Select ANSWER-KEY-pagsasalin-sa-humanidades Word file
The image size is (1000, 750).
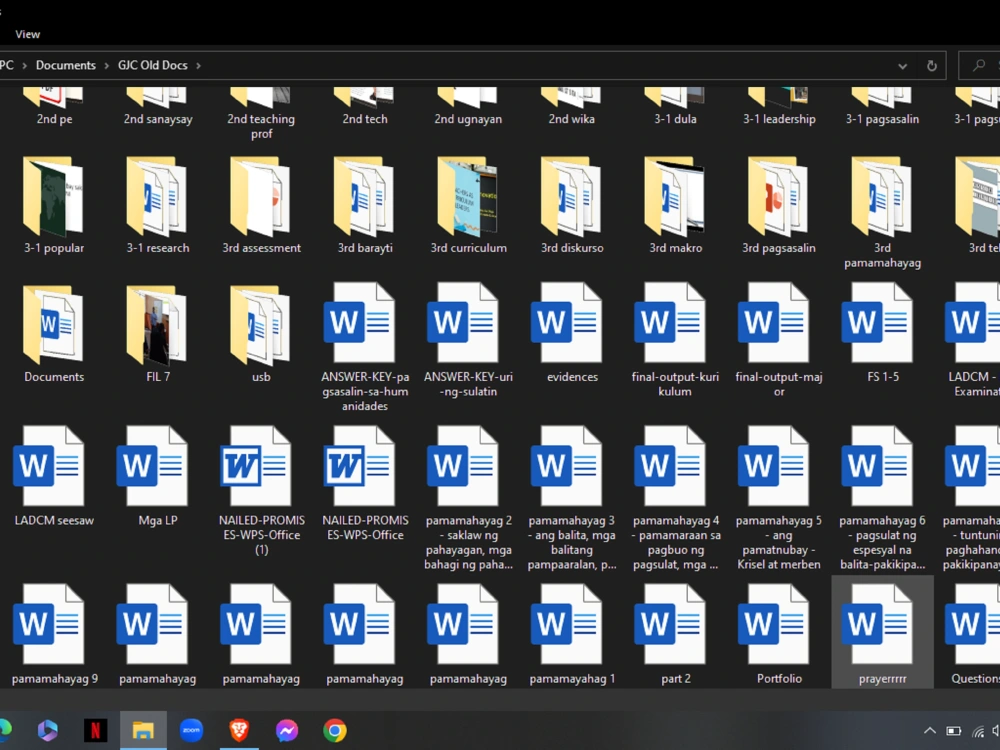[365, 348]
